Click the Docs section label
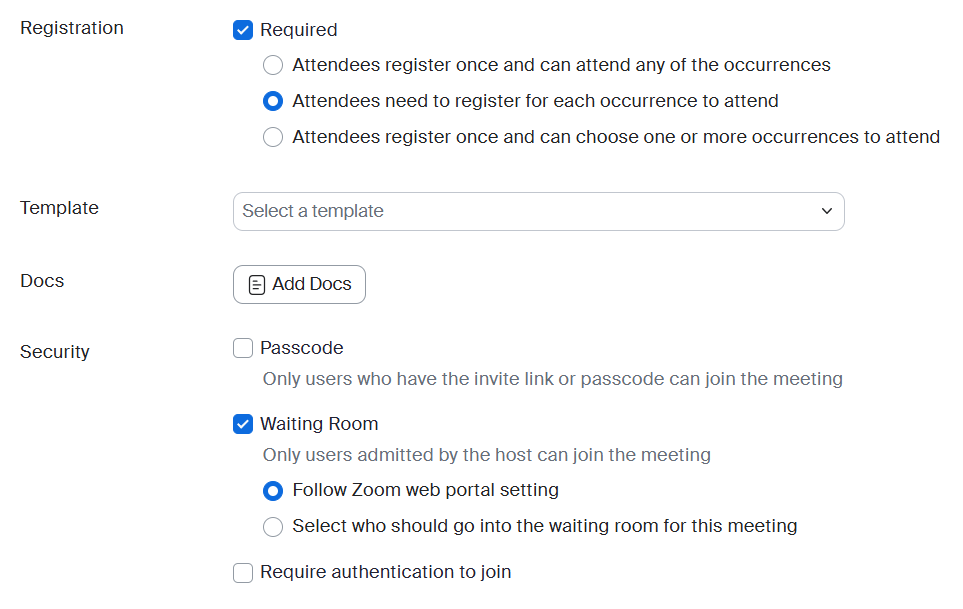Viewport: 963px width, 609px height. coord(42,281)
